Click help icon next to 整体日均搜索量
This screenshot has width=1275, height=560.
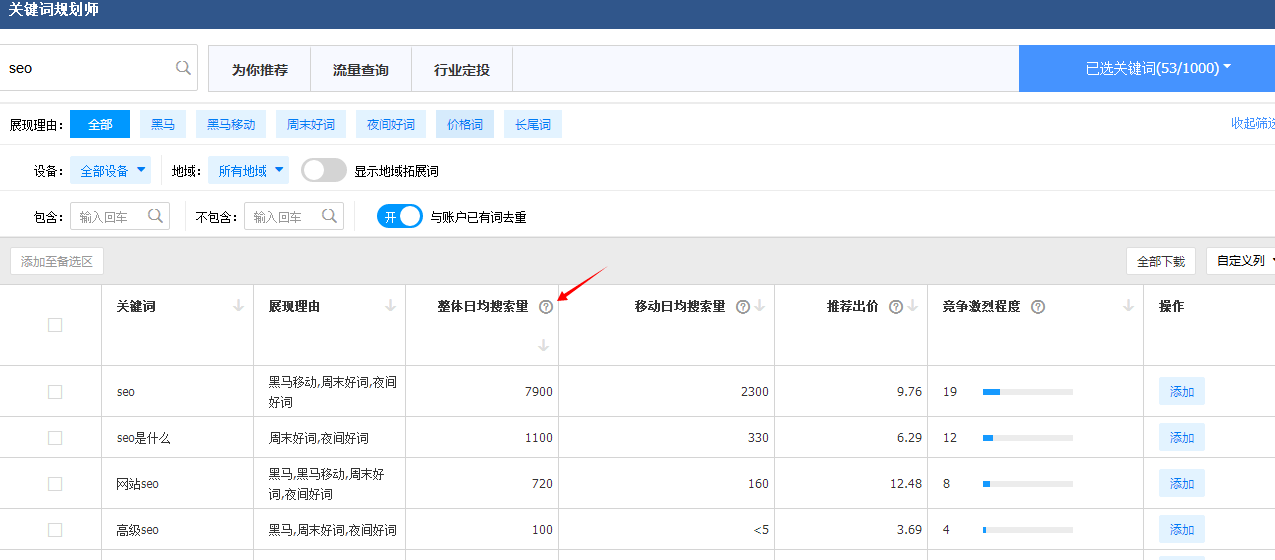tap(545, 307)
